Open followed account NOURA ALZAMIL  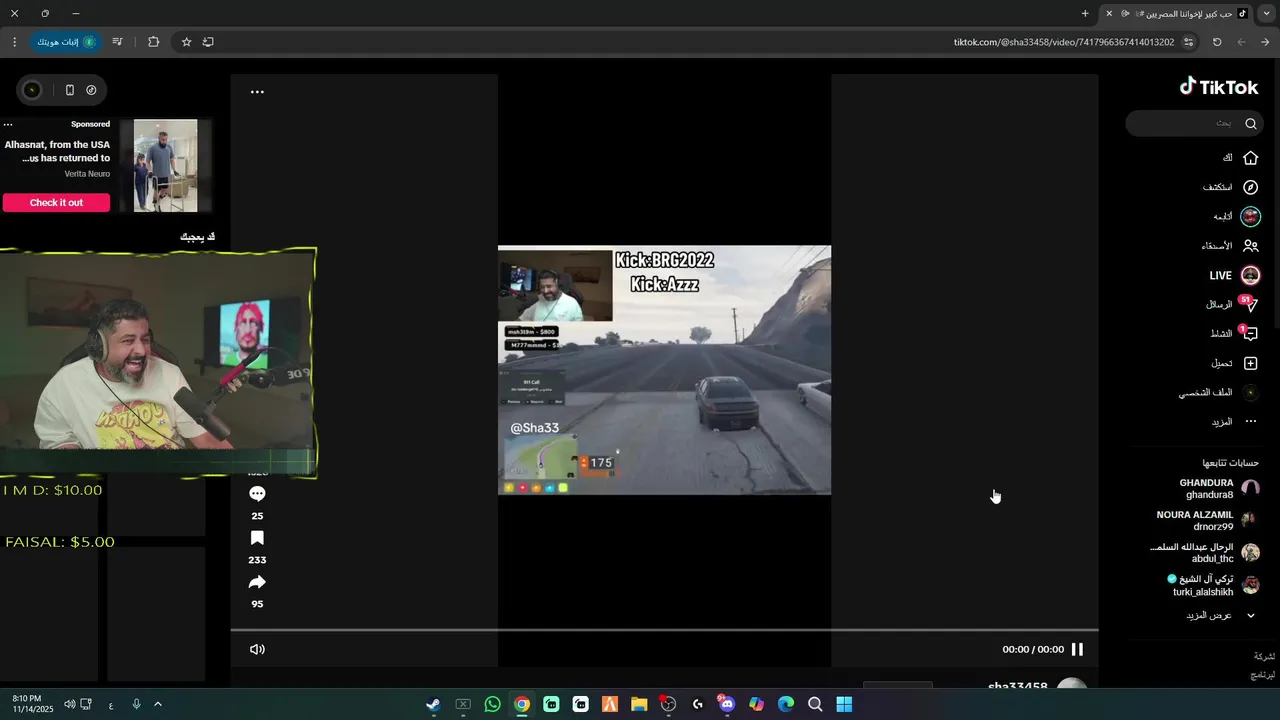pos(1207,520)
